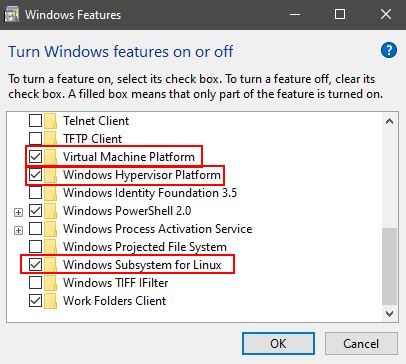Select the Work Folders Client folder icon
This screenshot has height=364, width=406.
click(51, 301)
